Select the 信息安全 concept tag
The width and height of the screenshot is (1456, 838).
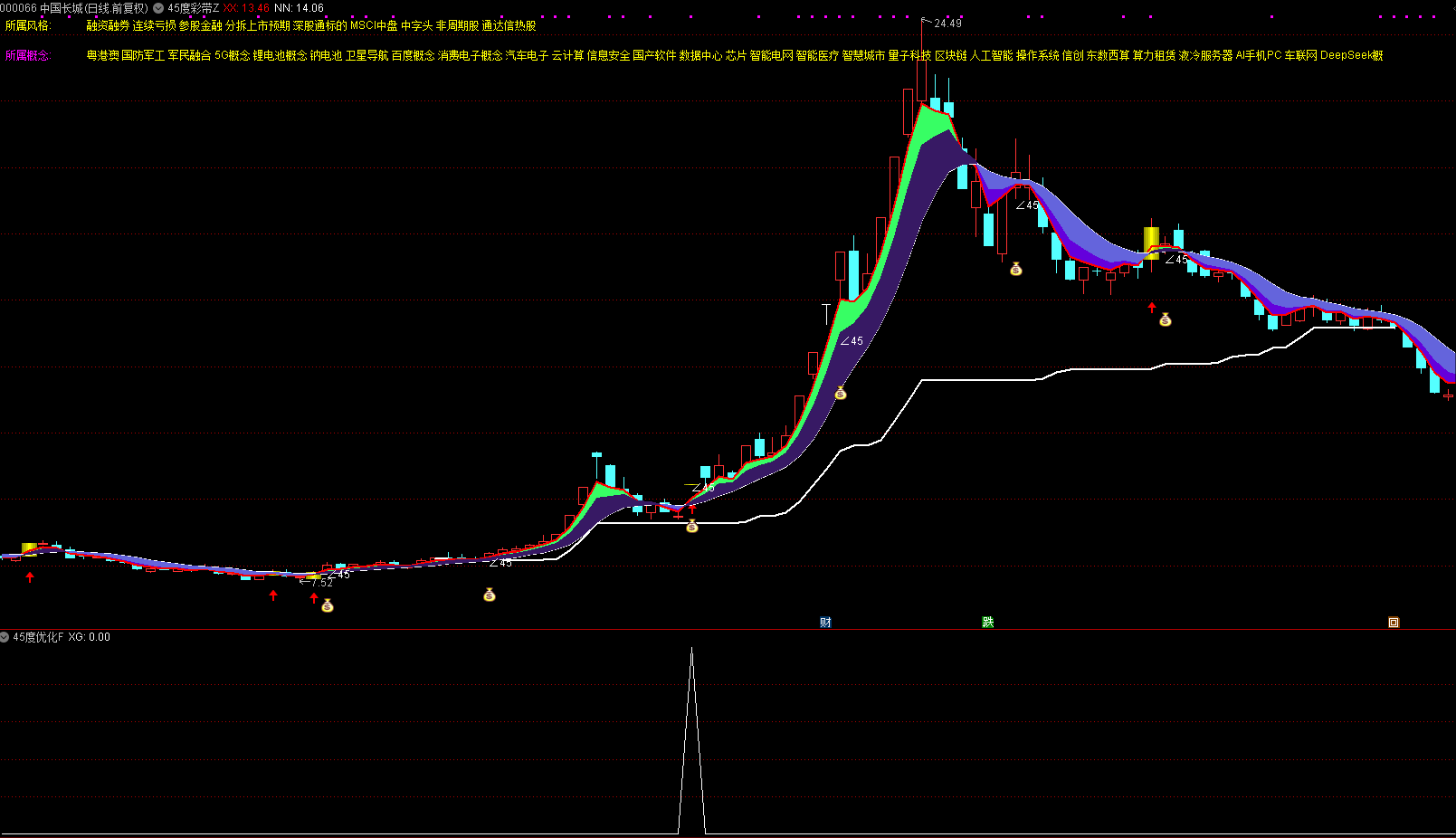[x=608, y=55]
